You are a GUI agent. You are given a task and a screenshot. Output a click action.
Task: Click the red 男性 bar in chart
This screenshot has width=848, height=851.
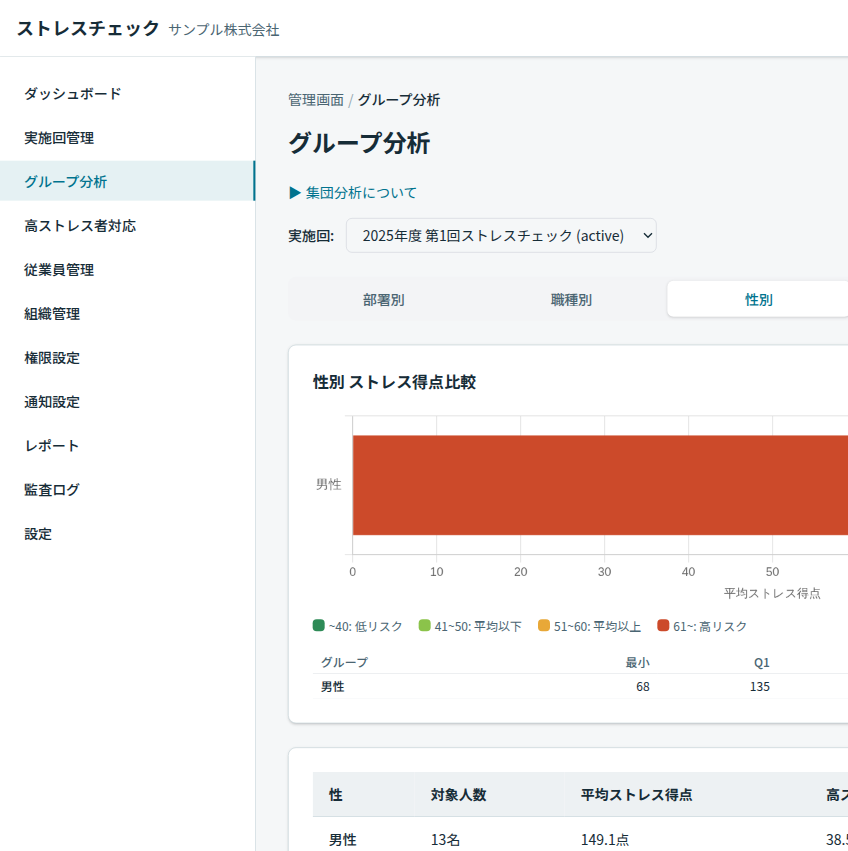pyautogui.click(x=600, y=485)
